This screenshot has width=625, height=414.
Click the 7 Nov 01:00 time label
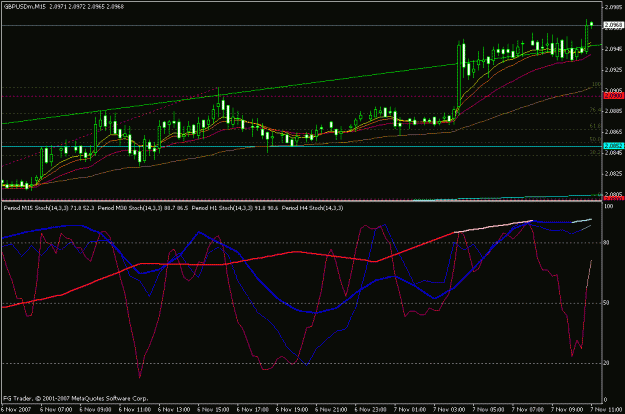410,410
